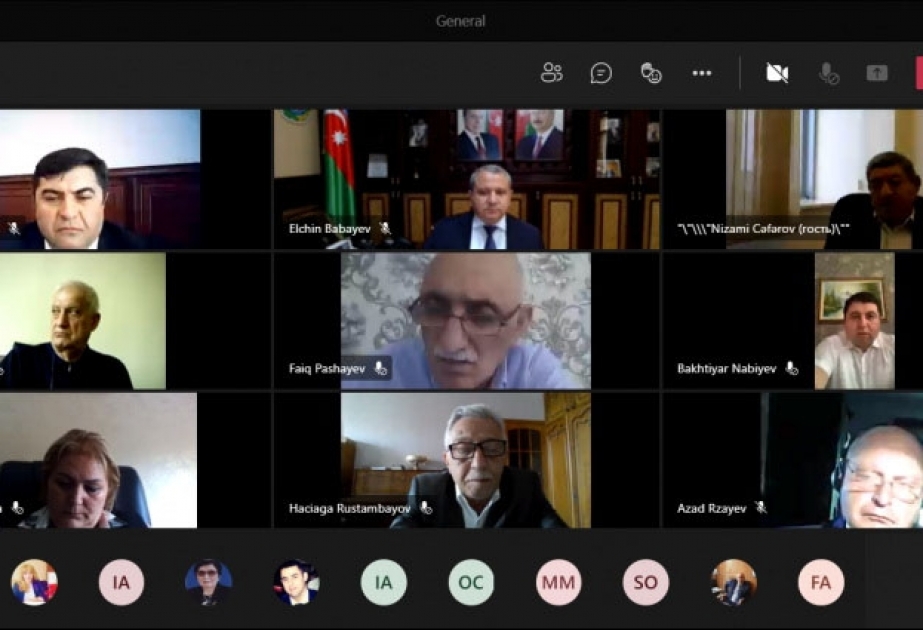Click the mic icon next to Faiq Pashayev
This screenshot has width=923, height=630.
[x=381, y=369]
